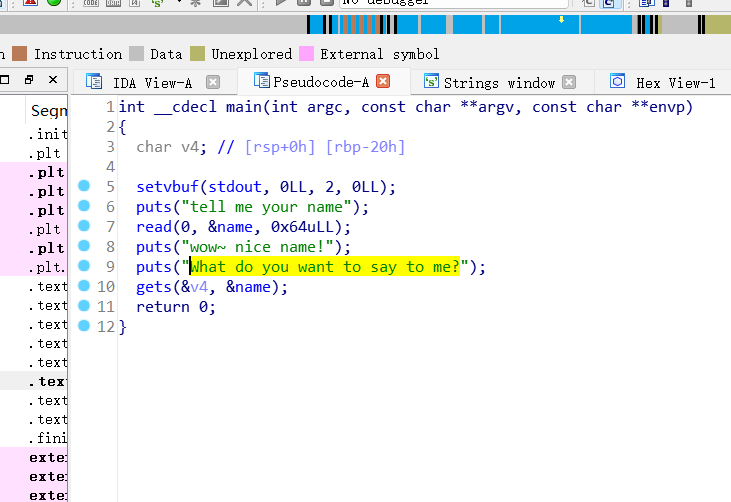This screenshot has height=502, width=731.
Task: Click '&v4' in the gets call
Action: tap(194, 287)
